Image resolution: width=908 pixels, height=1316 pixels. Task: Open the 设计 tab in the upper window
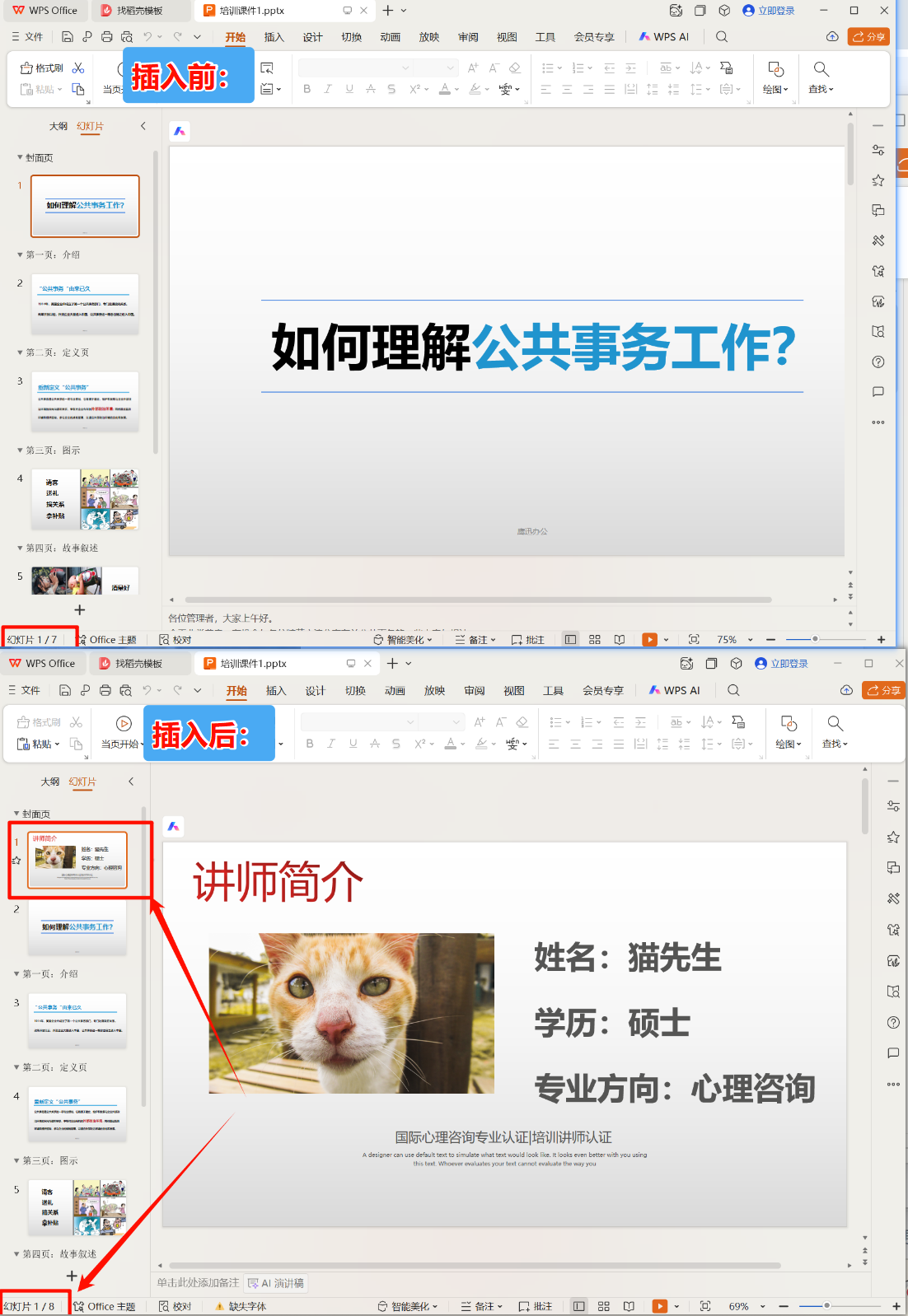[x=312, y=37]
